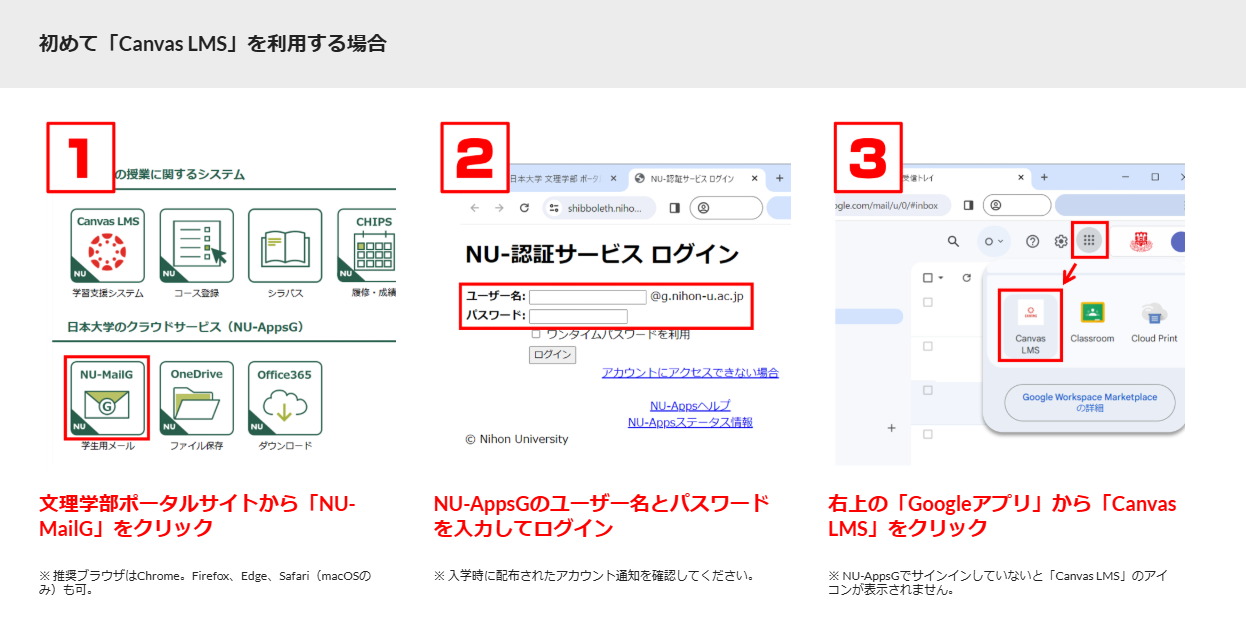Open a new tab in the step 3 browser
This screenshot has height=629, width=1246.
[x=1044, y=177]
